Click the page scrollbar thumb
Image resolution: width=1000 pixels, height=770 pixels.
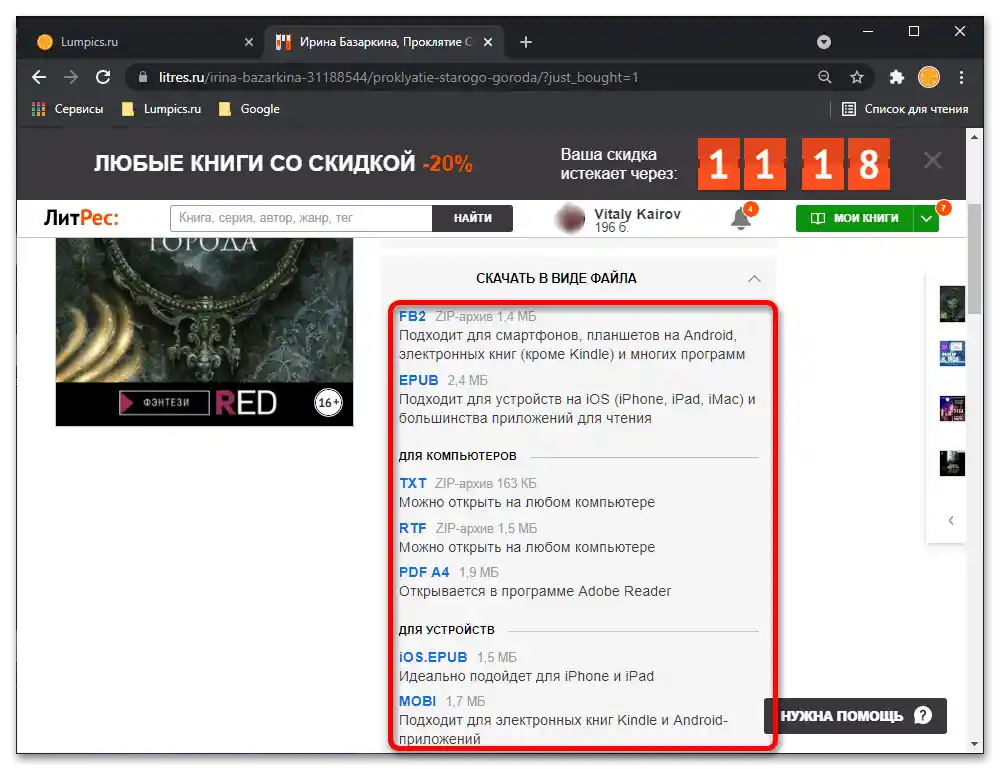point(974,258)
